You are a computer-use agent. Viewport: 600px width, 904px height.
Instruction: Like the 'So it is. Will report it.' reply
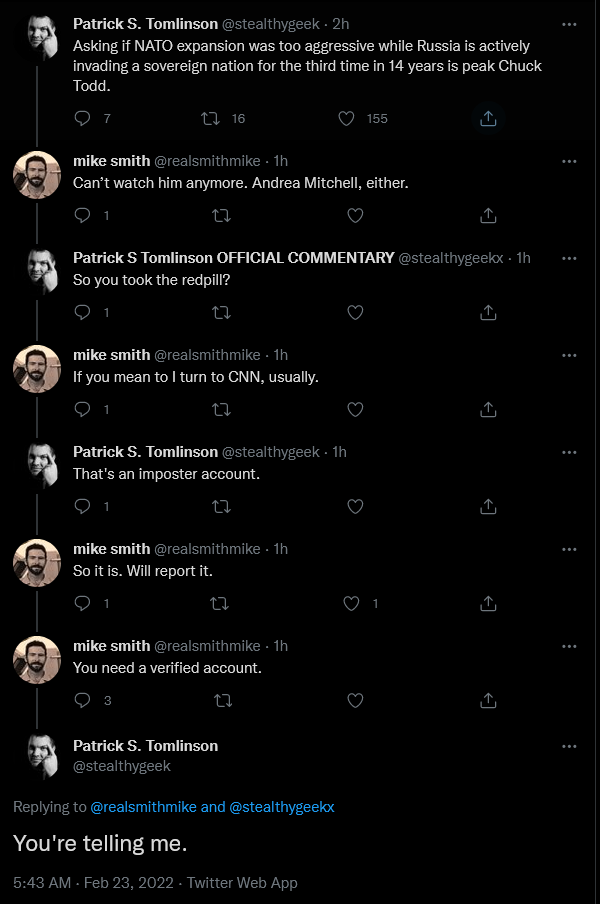click(351, 603)
